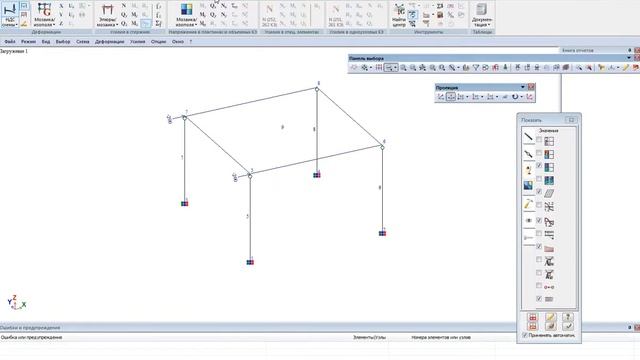Show the My moment diagram in bars
The height and width of the screenshot is (360, 640).
(x=135, y=15)
